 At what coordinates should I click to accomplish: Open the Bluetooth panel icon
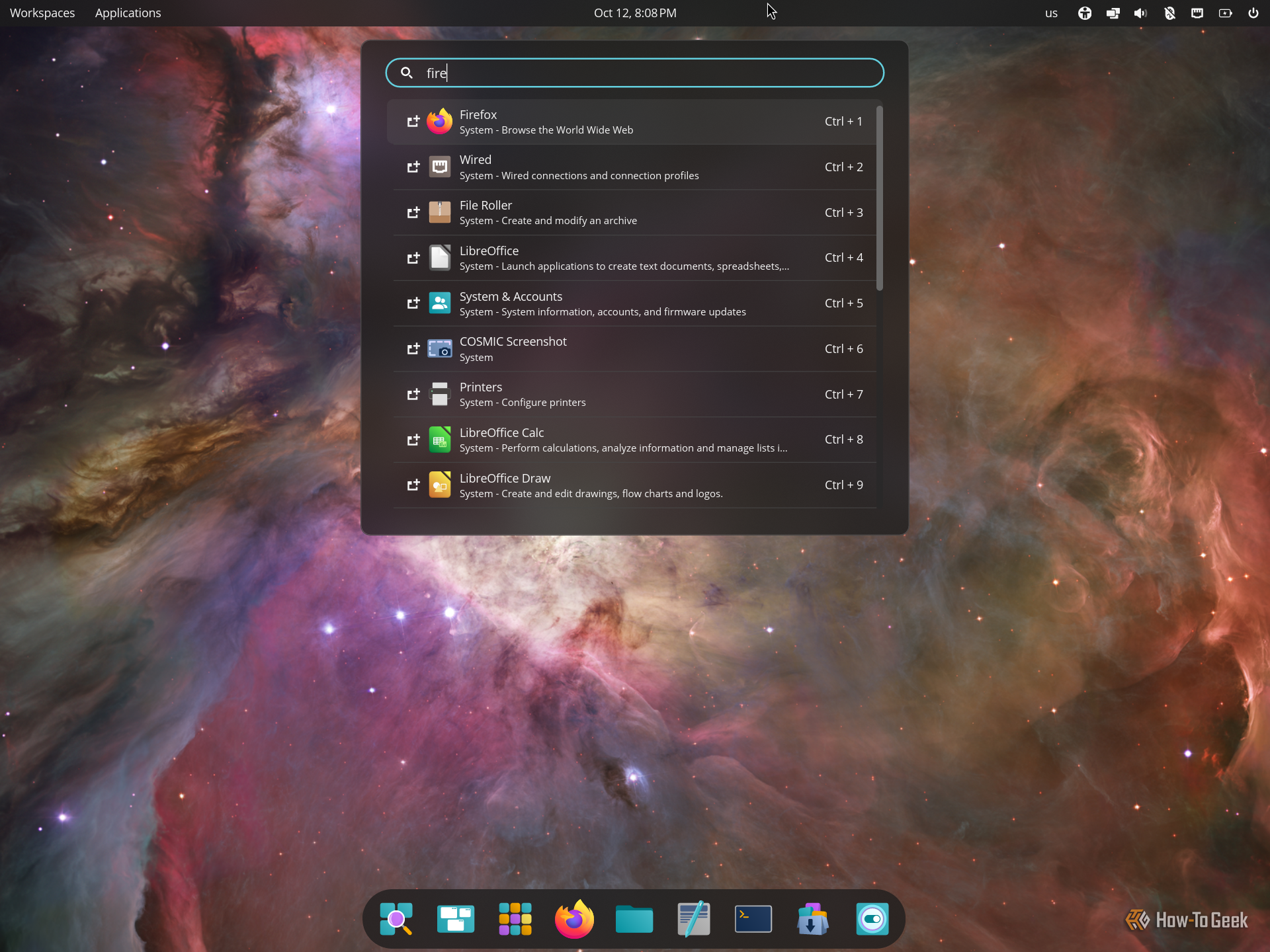(1169, 13)
